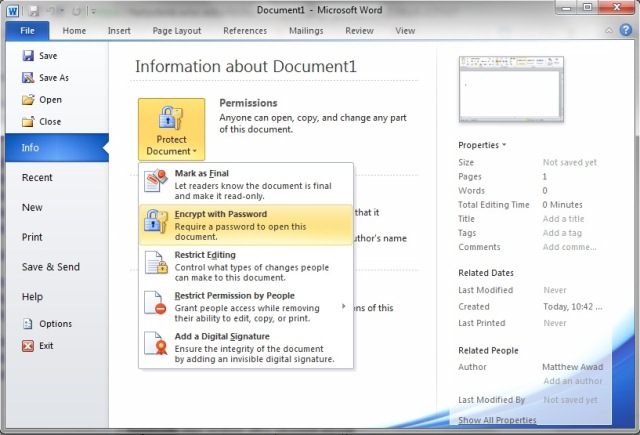Open the Mailings tab

[306, 31]
